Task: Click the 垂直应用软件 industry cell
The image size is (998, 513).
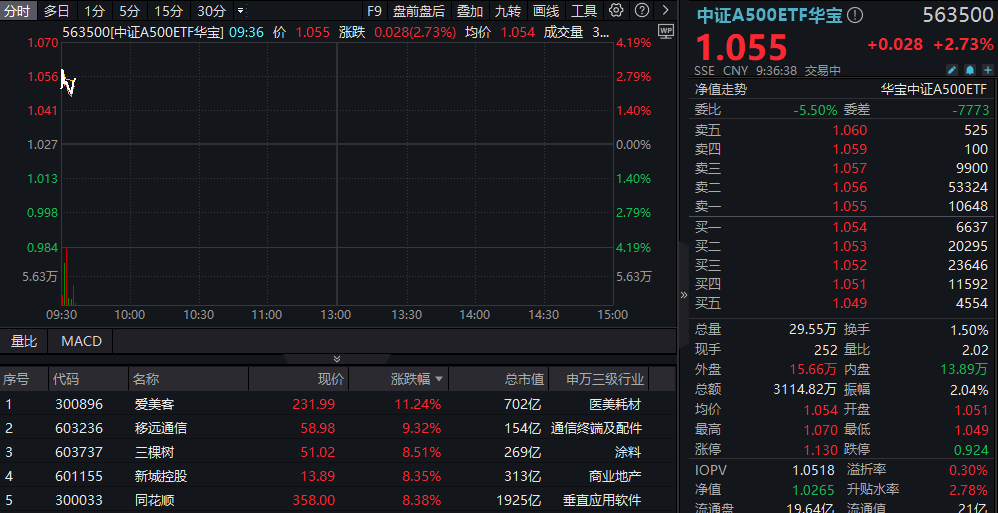Action: click(x=602, y=500)
